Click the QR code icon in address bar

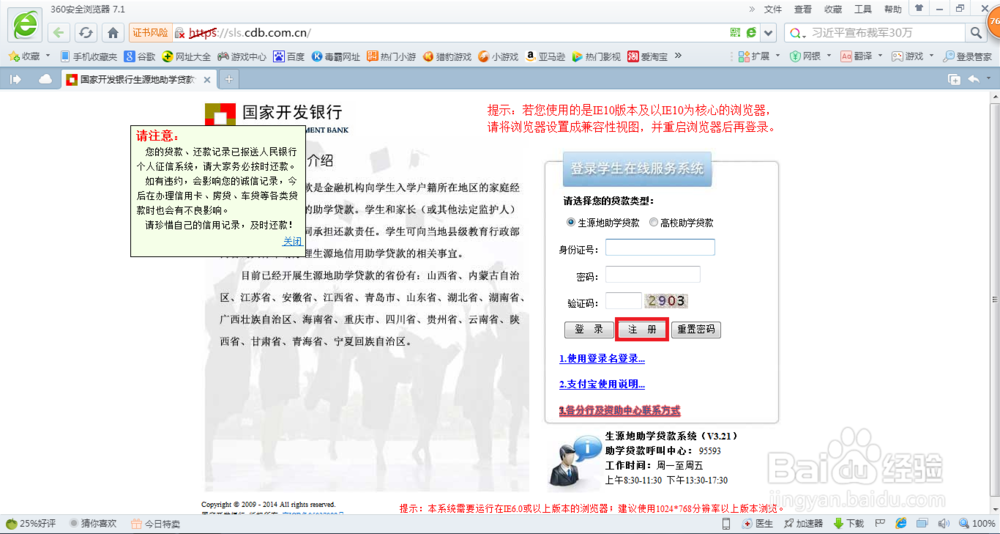735,33
